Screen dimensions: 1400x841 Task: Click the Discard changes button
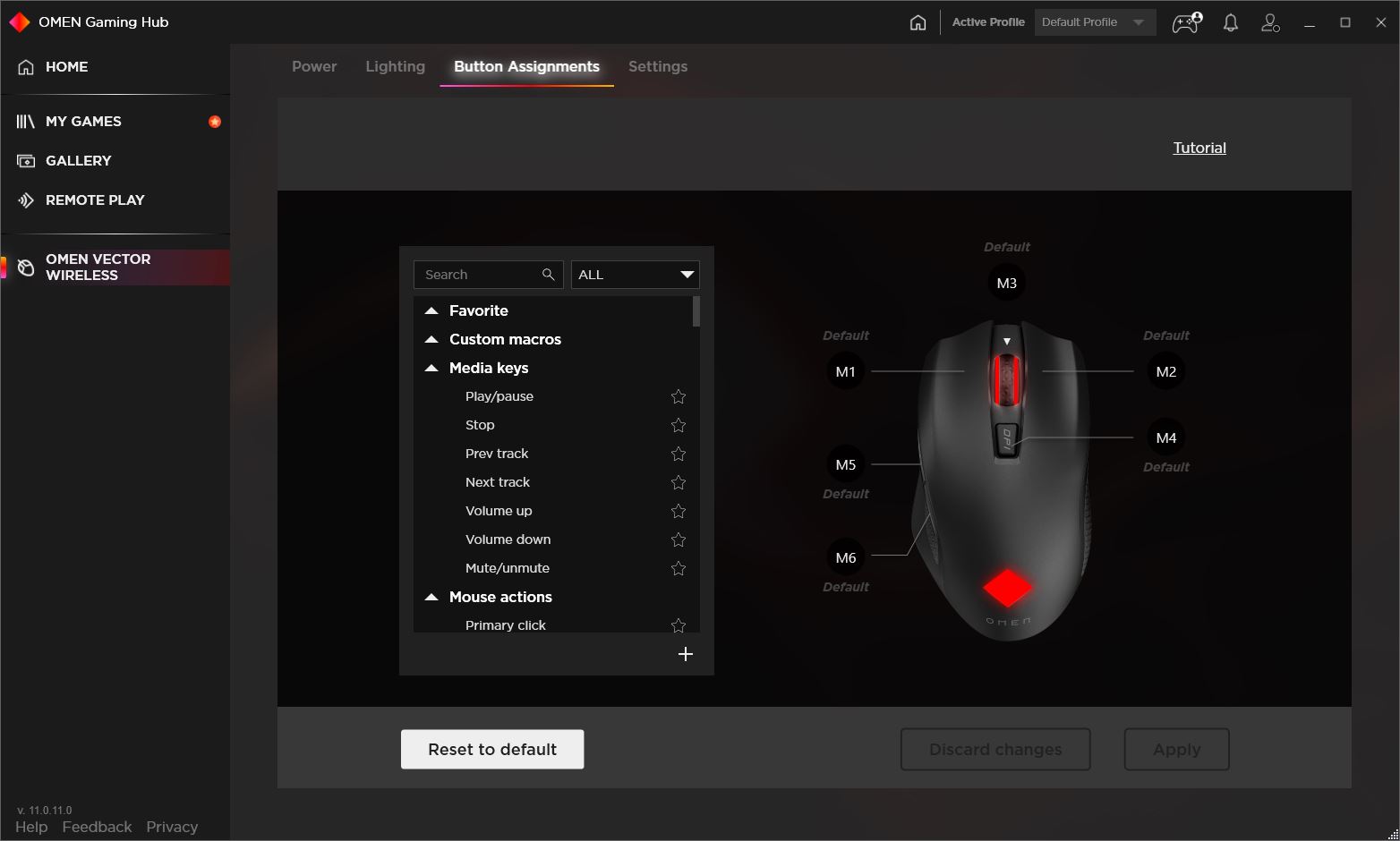coord(995,749)
